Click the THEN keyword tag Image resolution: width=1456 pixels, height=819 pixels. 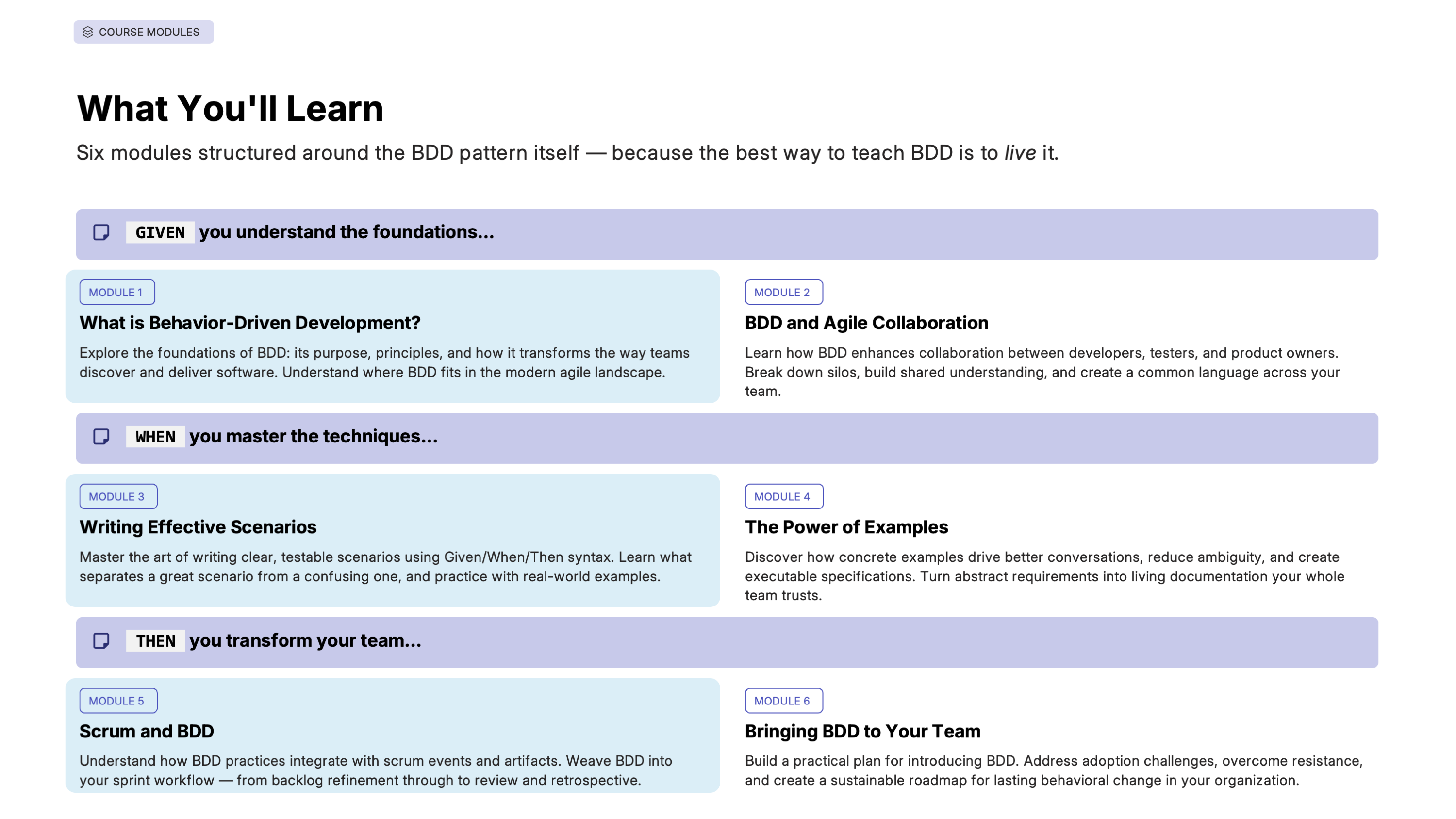tap(155, 640)
